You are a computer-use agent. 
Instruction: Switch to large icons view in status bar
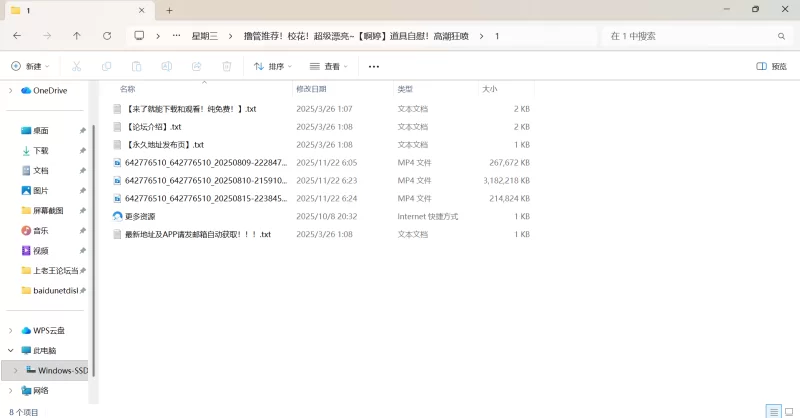tap(788, 411)
